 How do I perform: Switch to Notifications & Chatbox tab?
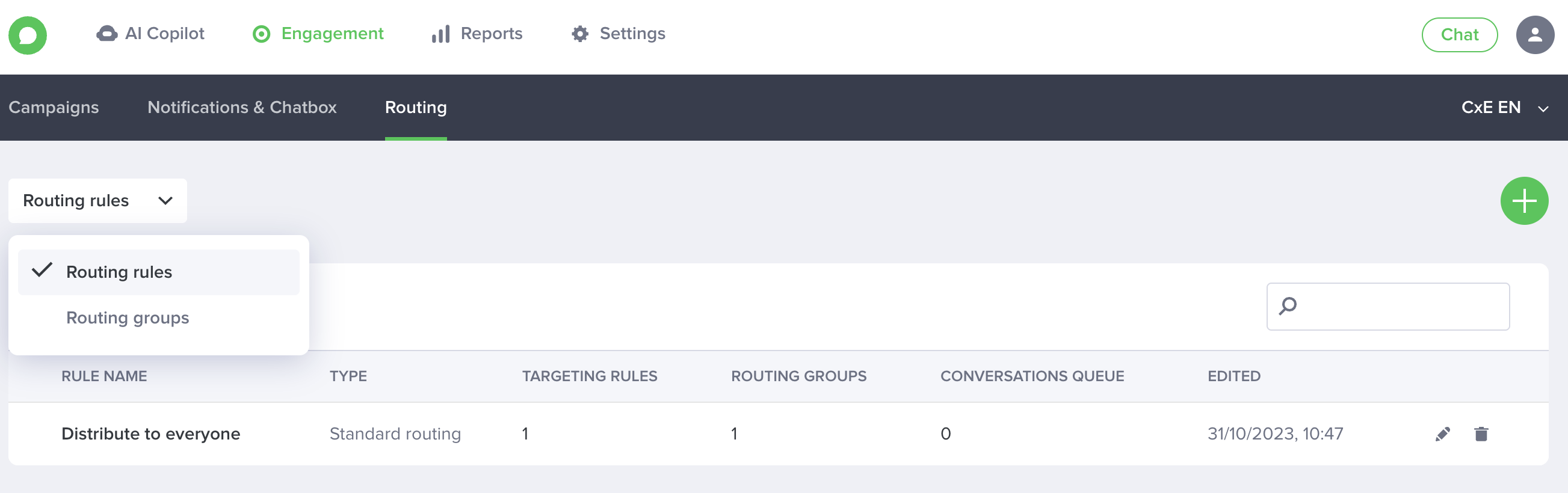coord(242,107)
